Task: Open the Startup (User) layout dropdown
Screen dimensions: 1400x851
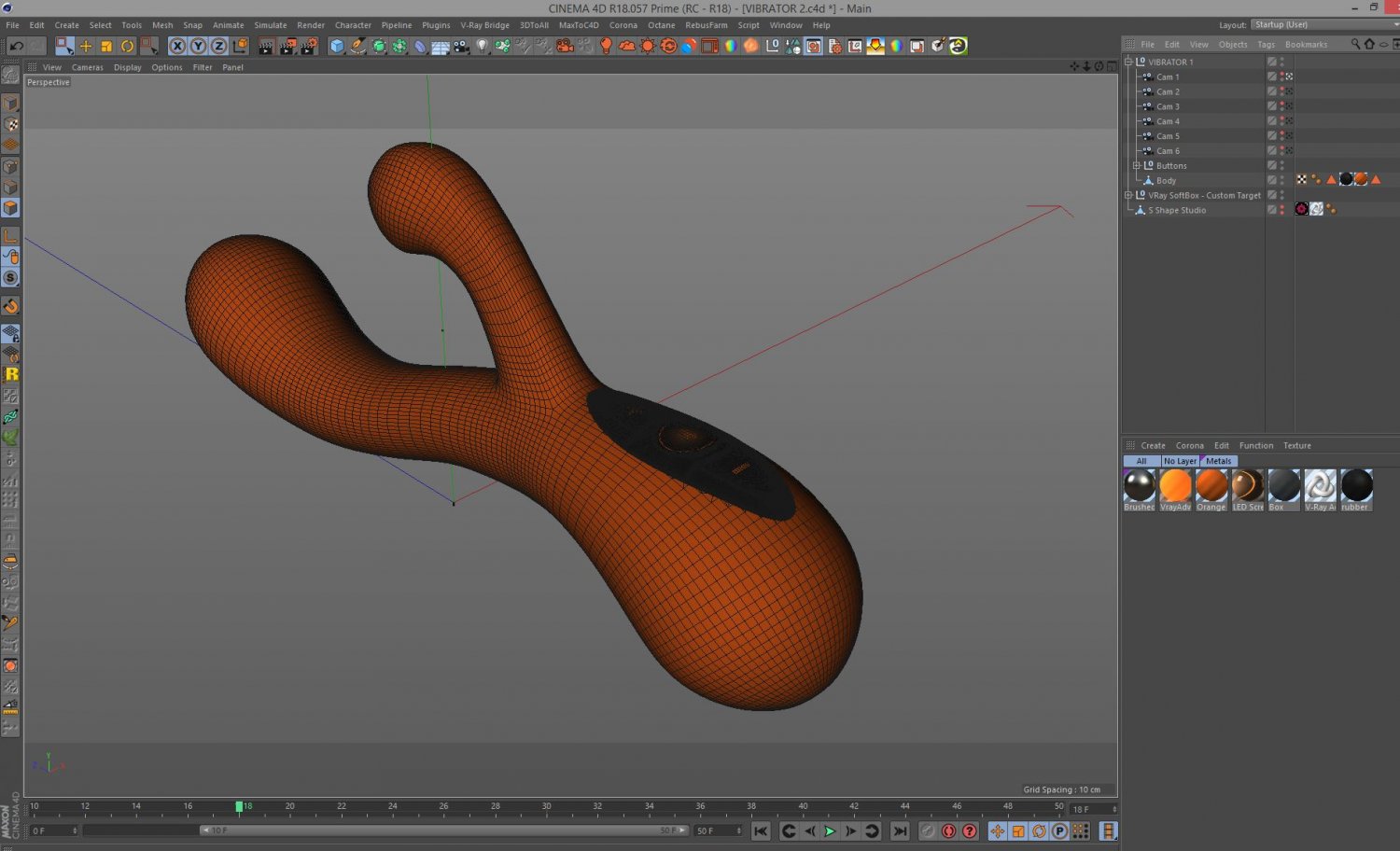Action: pyautogui.click(x=1323, y=24)
